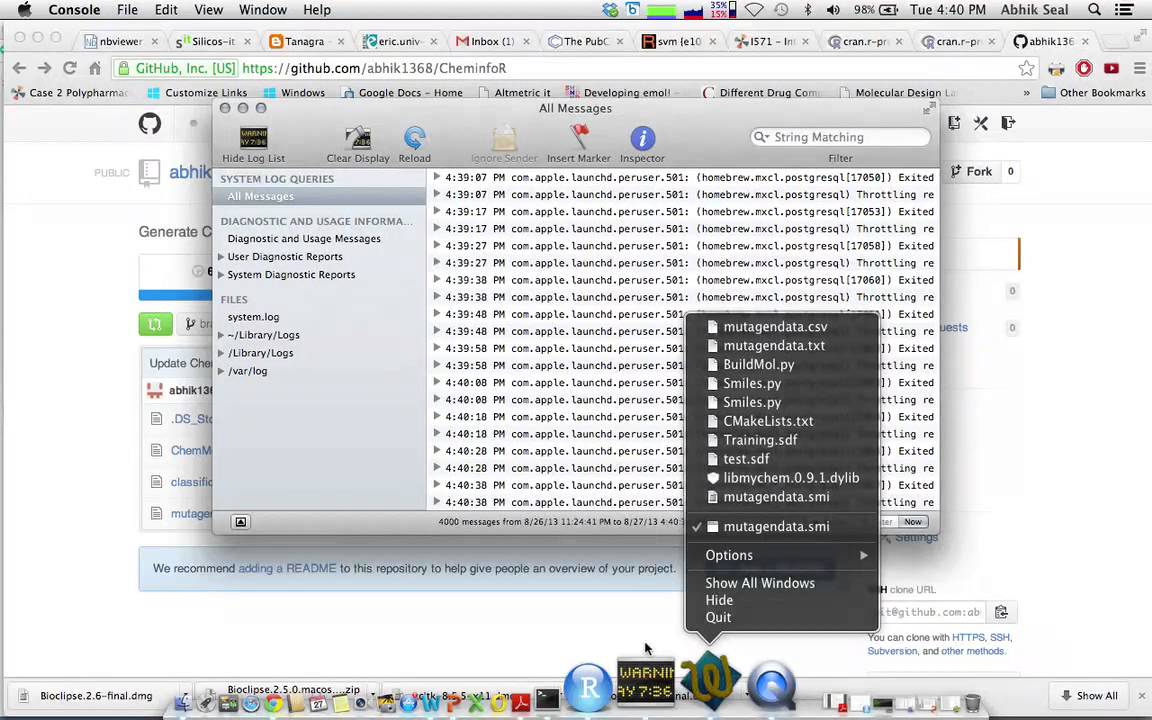This screenshot has height=720, width=1152.
Task: Open the Inspector info icon
Action: 642,138
